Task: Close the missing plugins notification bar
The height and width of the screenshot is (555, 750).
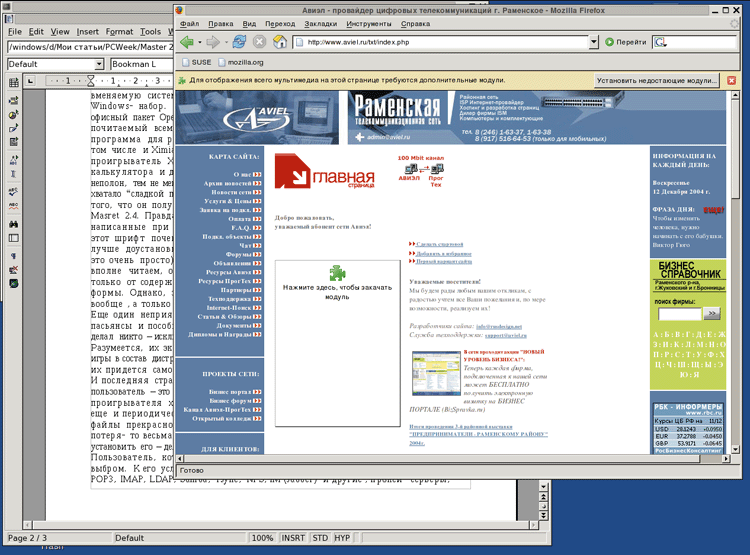Action: (x=731, y=80)
